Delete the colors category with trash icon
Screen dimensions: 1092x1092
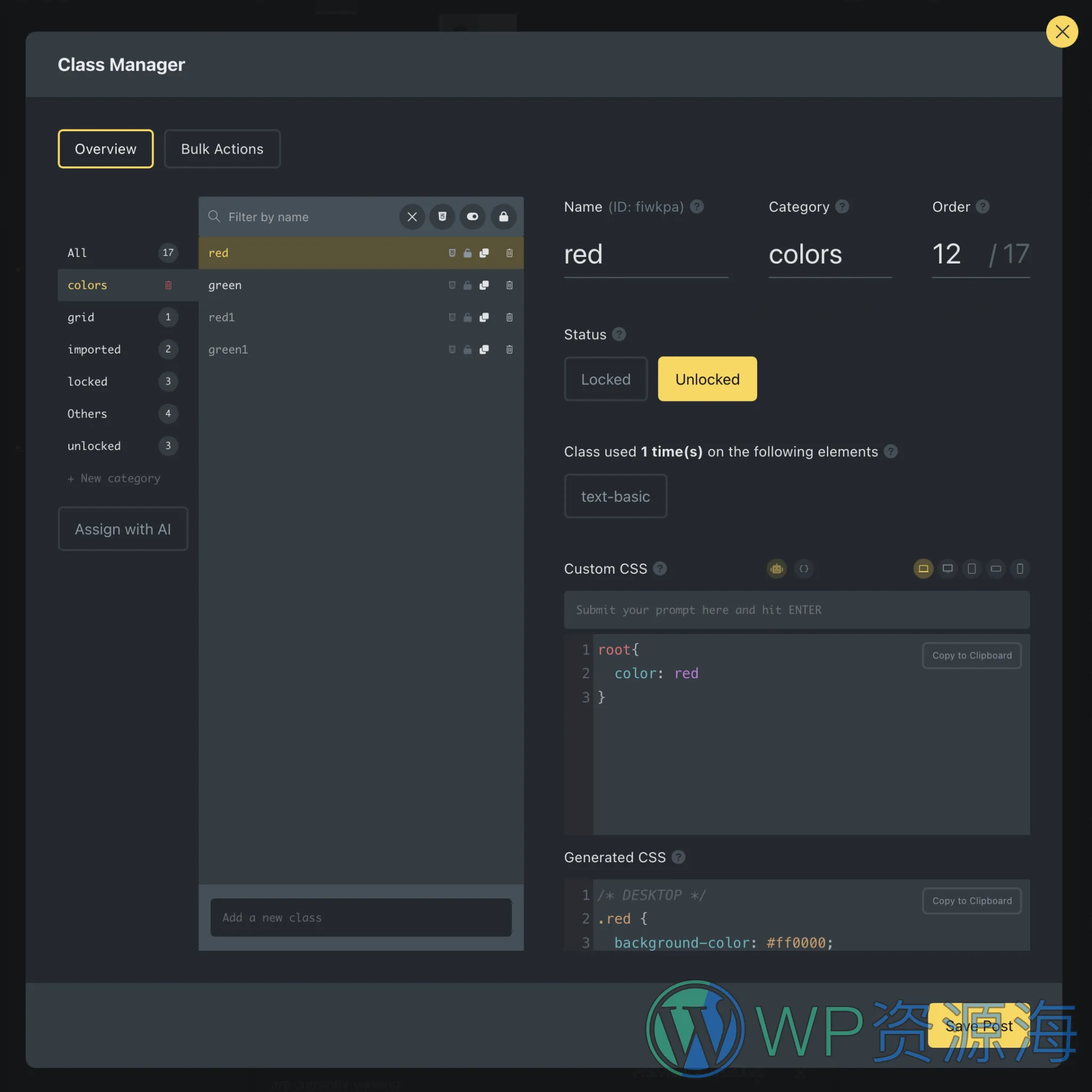click(x=168, y=285)
